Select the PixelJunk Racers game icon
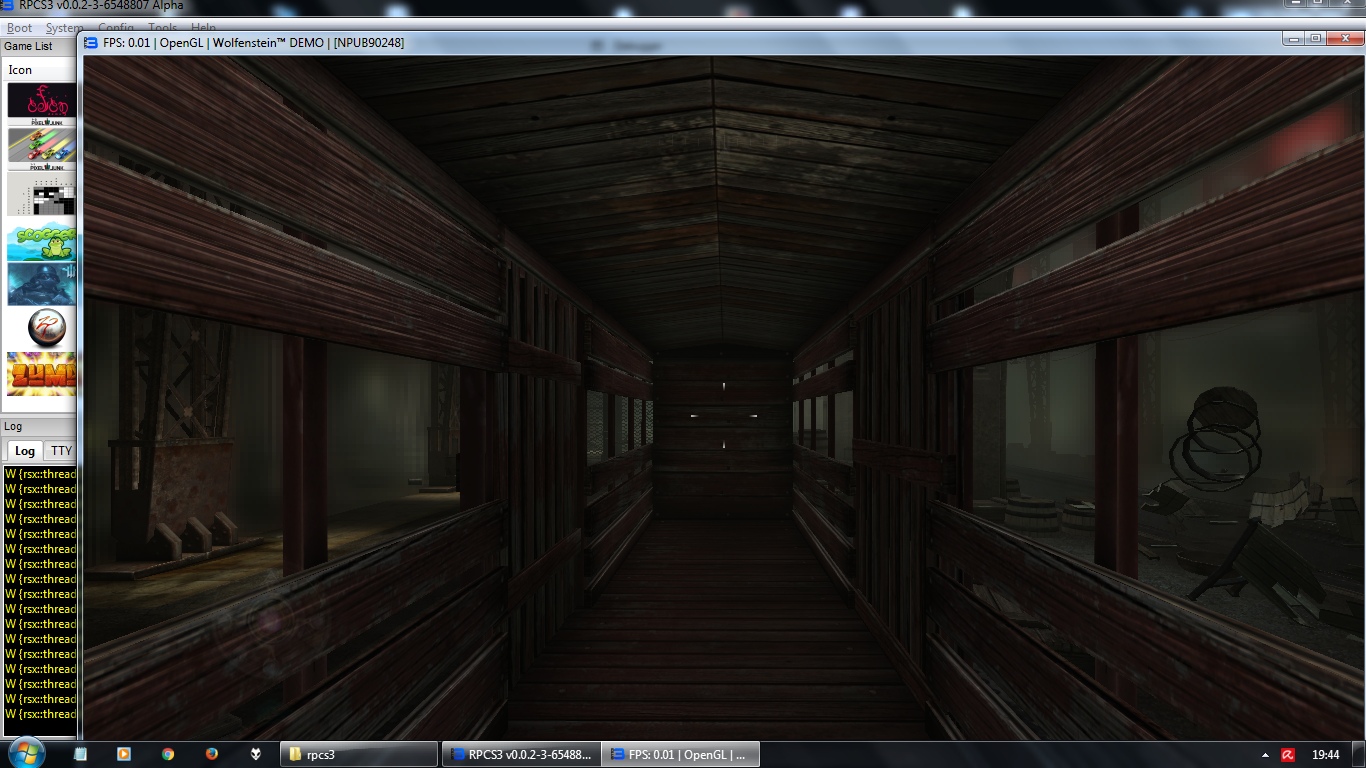The width and height of the screenshot is (1366, 768). pos(42,146)
